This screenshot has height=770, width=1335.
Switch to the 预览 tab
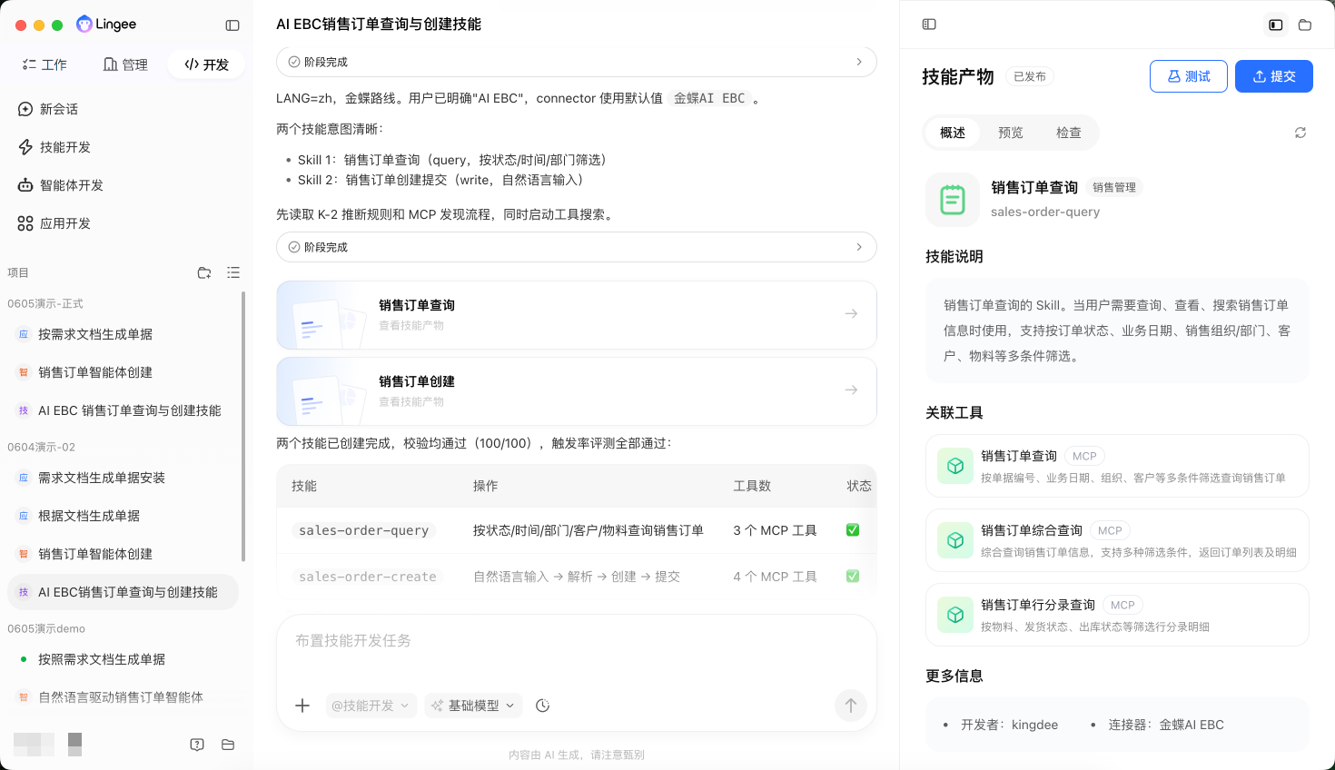pos(1011,132)
